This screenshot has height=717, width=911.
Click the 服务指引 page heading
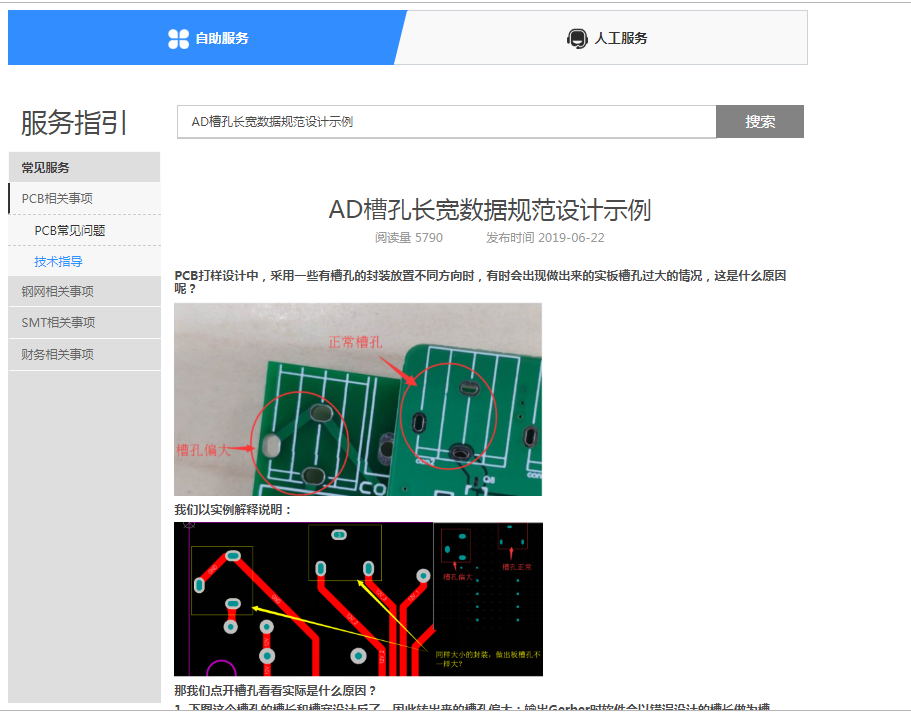click(75, 123)
